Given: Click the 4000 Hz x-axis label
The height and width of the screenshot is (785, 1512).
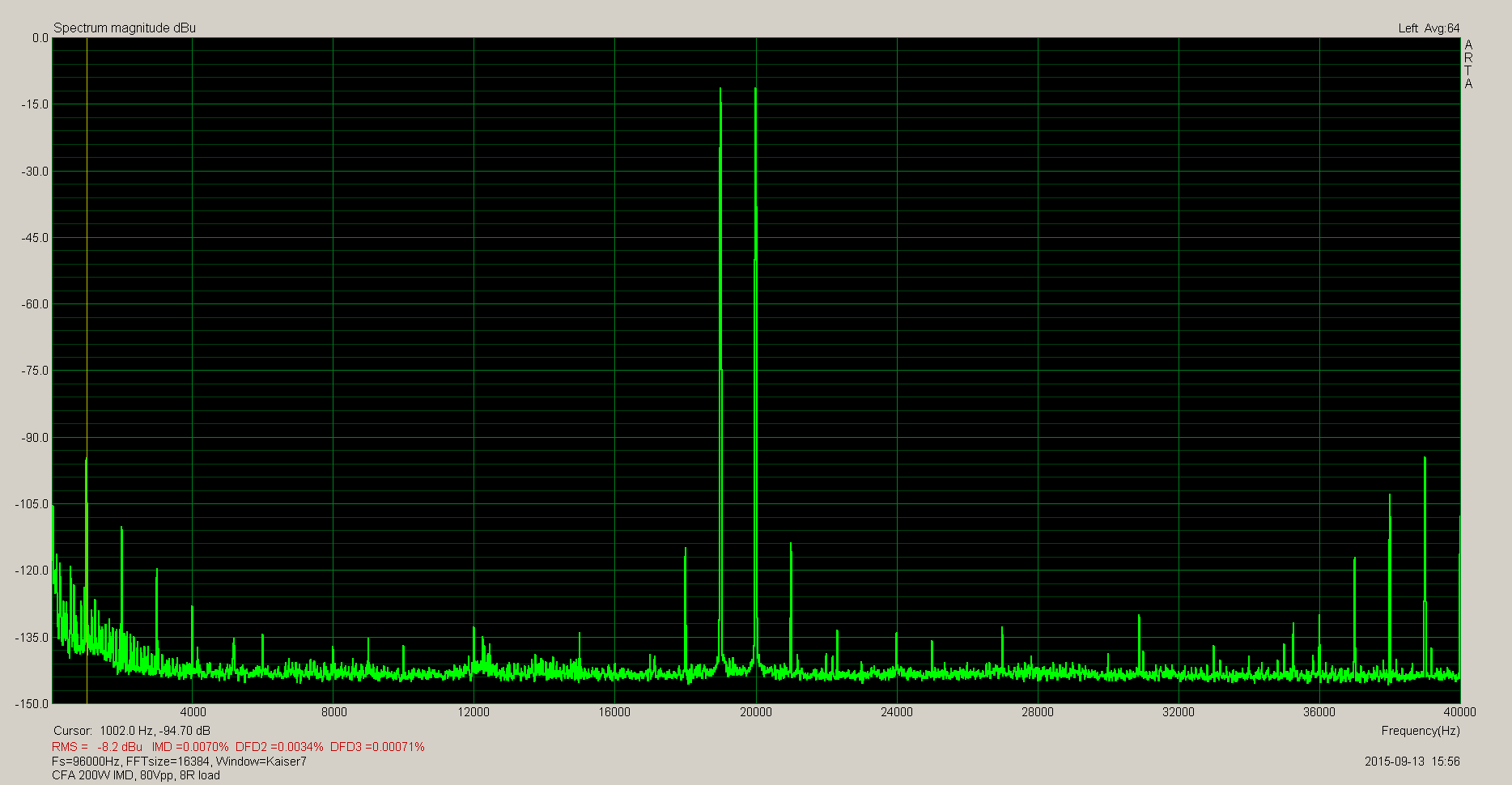Looking at the screenshot, I should [193, 712].
